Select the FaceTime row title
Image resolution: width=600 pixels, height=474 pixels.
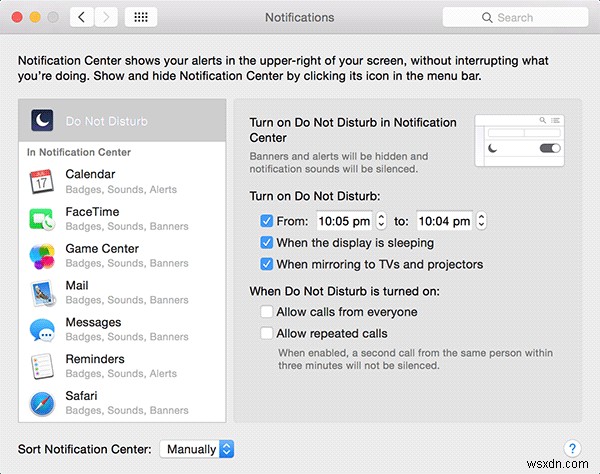pyautogui.click(x=92, y=212)
